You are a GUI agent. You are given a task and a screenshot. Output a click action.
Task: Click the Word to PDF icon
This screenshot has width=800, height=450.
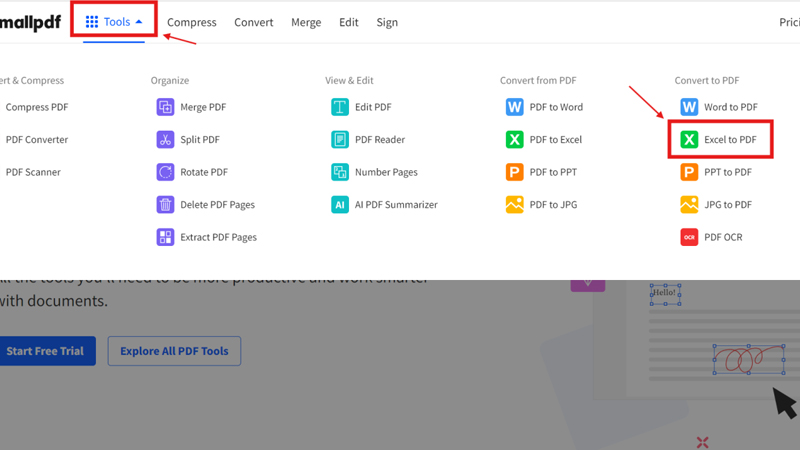coord(689,107)
